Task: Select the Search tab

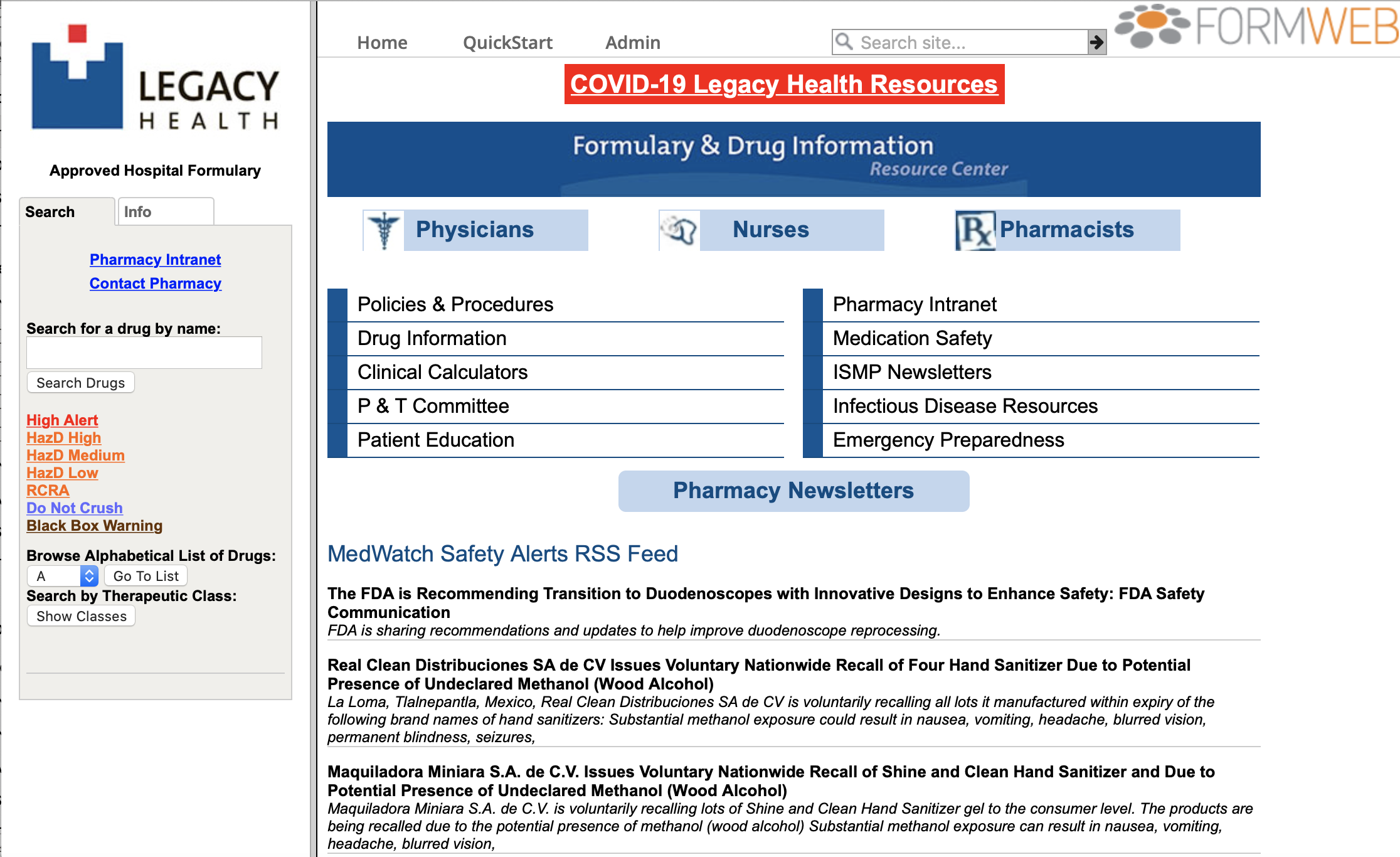Action: (x=67, y=211)
